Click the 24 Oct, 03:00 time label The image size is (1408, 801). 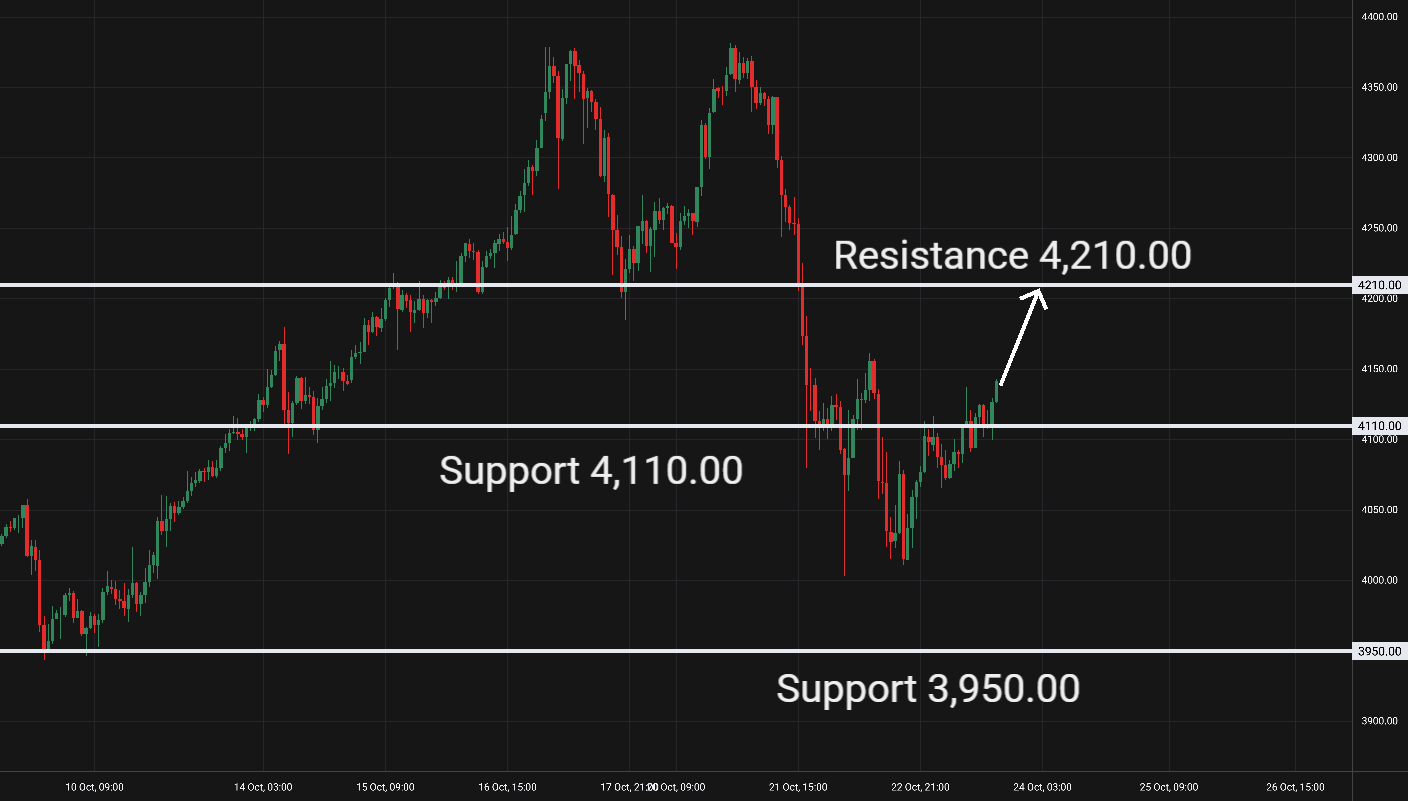tap(1041, 787)
